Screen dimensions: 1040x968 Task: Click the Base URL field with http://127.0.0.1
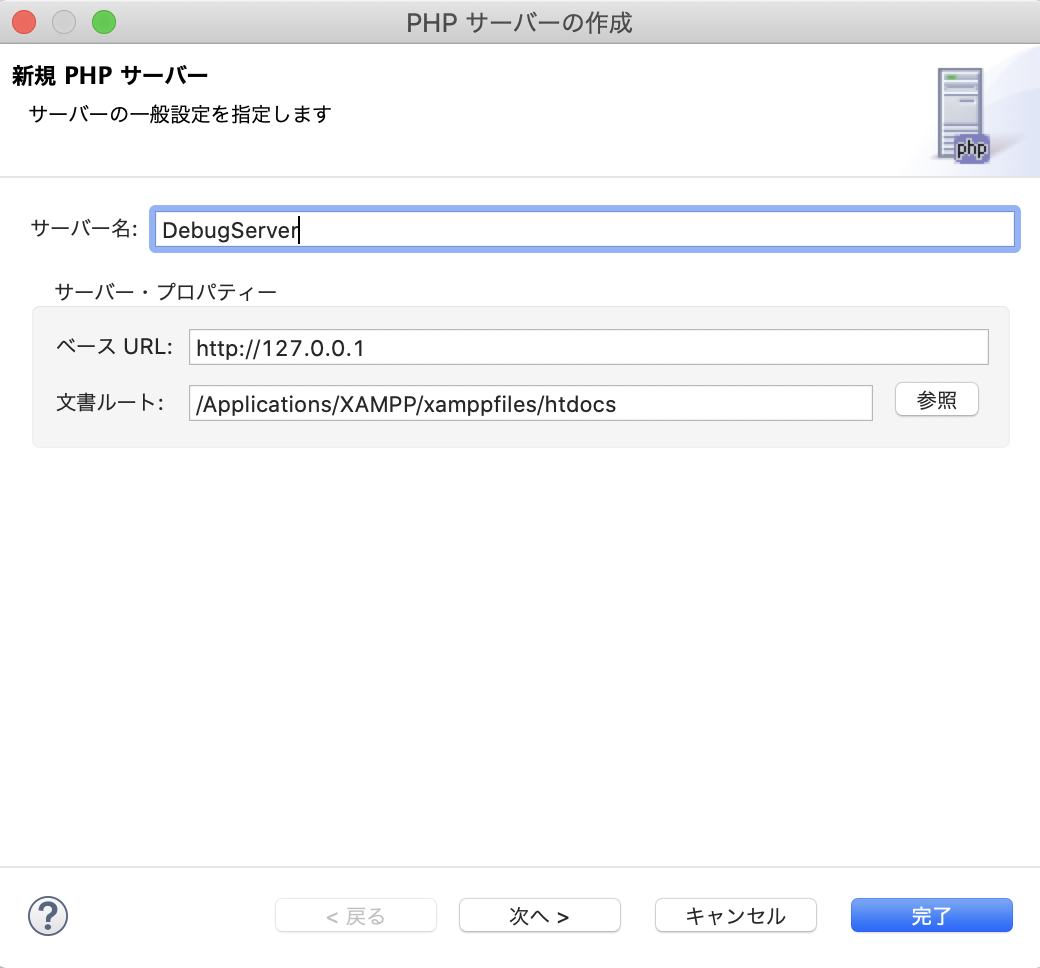pos(588,347)
